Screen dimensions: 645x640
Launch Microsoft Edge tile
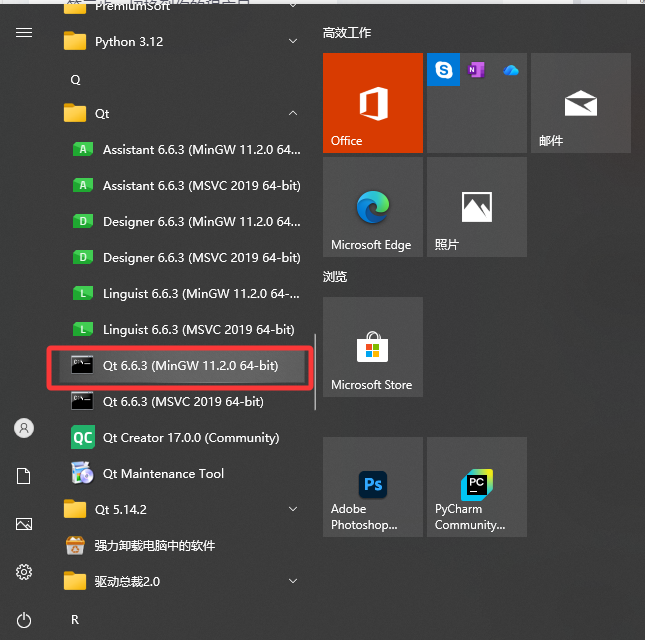(373, 207)
